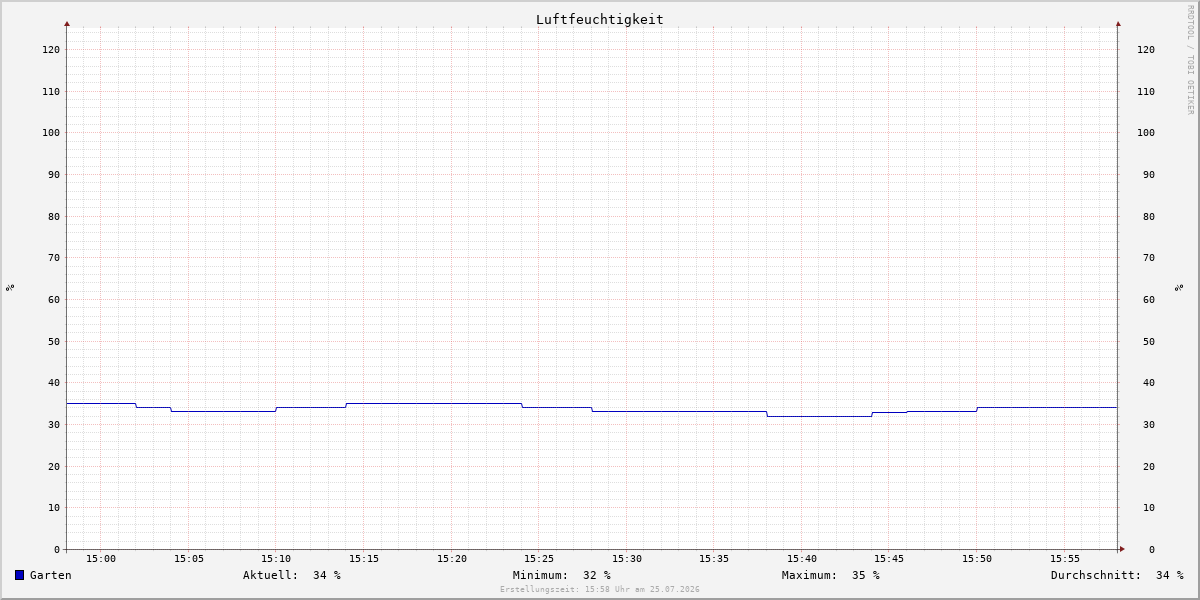Click the 15:15 time axis label
Viewport: 1200px width, 600px height.
pos(364,559)
